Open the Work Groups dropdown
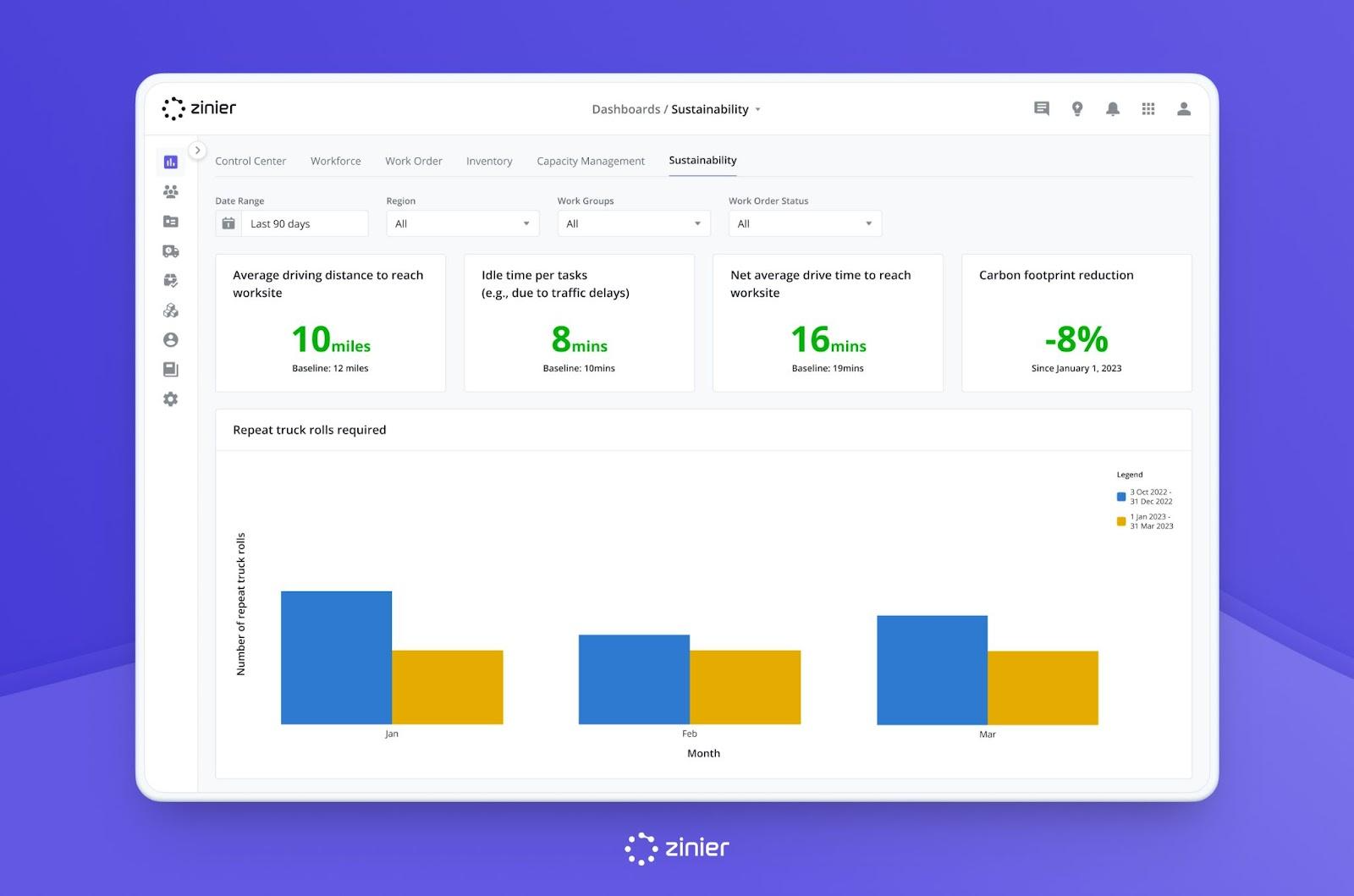The height and width of the screenshot is (896, 1354). coord(633,223)
